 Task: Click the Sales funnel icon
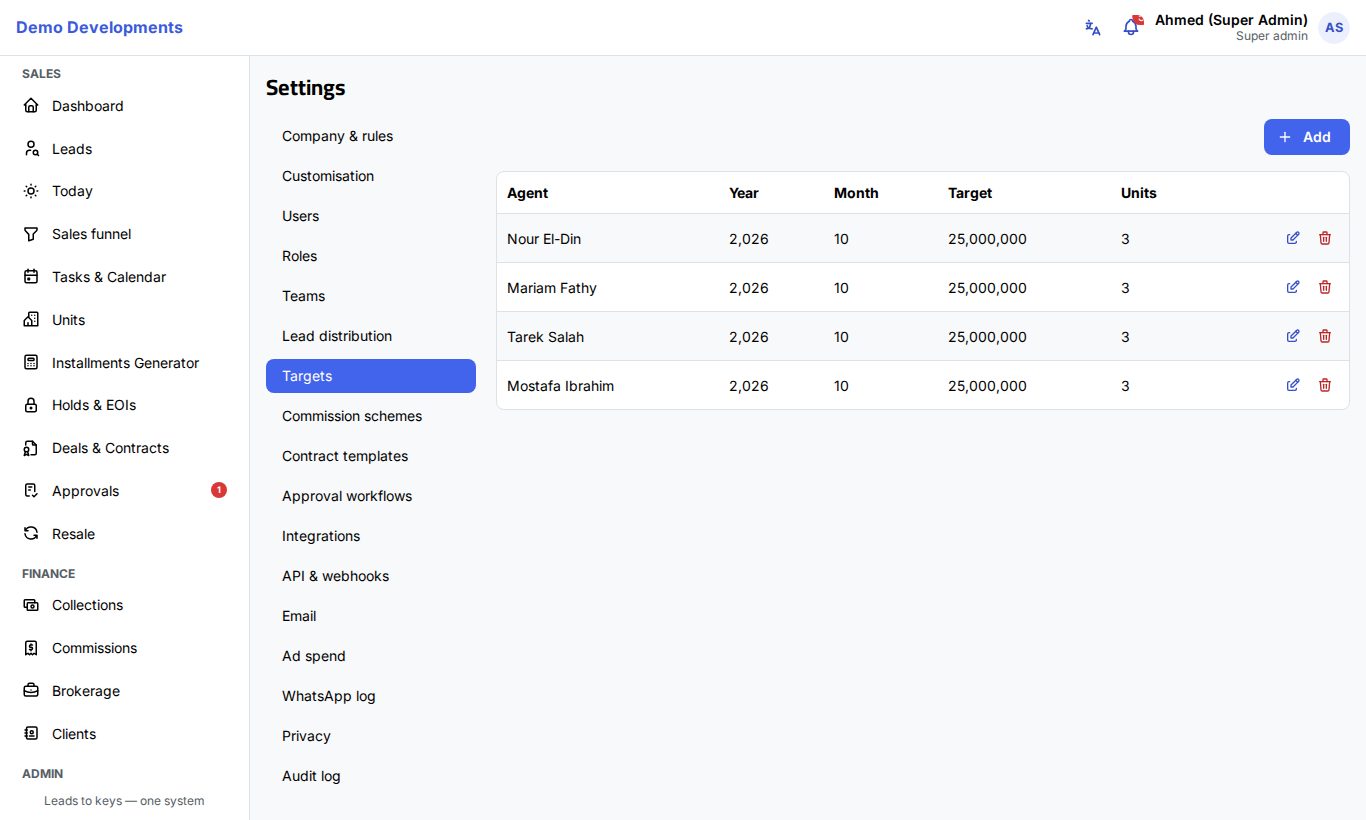pyautogui.click(x=31, y=234)
